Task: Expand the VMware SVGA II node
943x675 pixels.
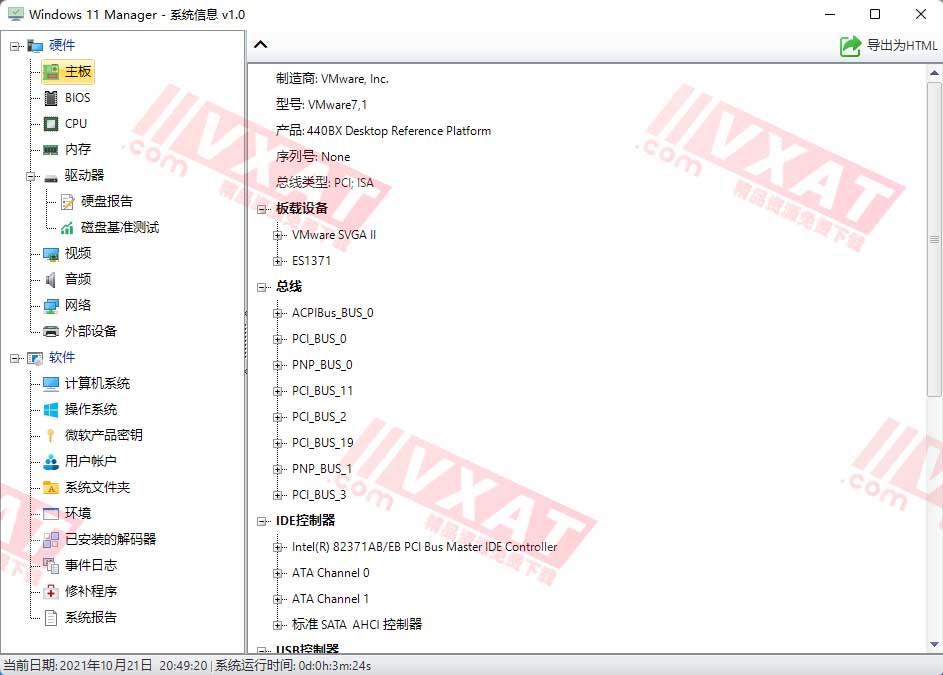Action: tap(278, 235)
